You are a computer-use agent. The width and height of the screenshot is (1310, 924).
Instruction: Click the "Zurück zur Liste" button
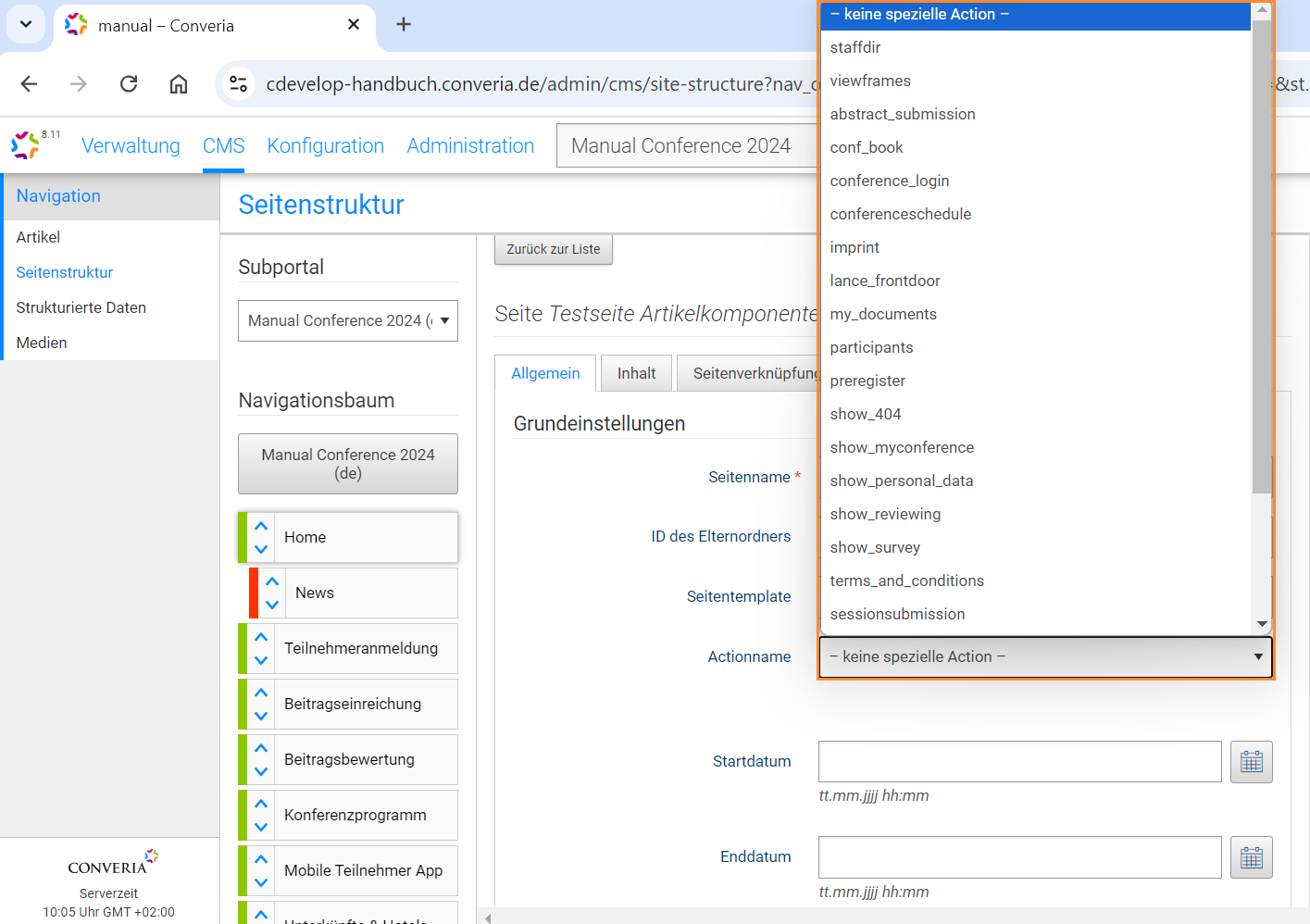click(553, 248)
